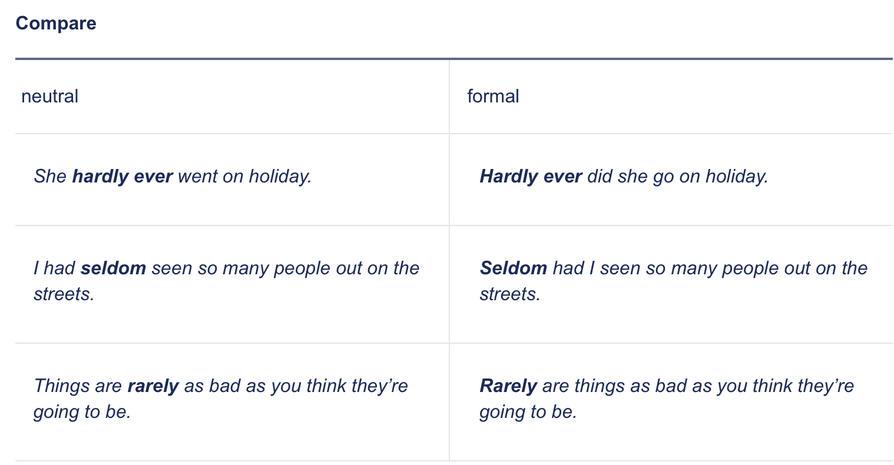Click "Things are" in the neutral column
894x465 pixels.
pos(77,386)
